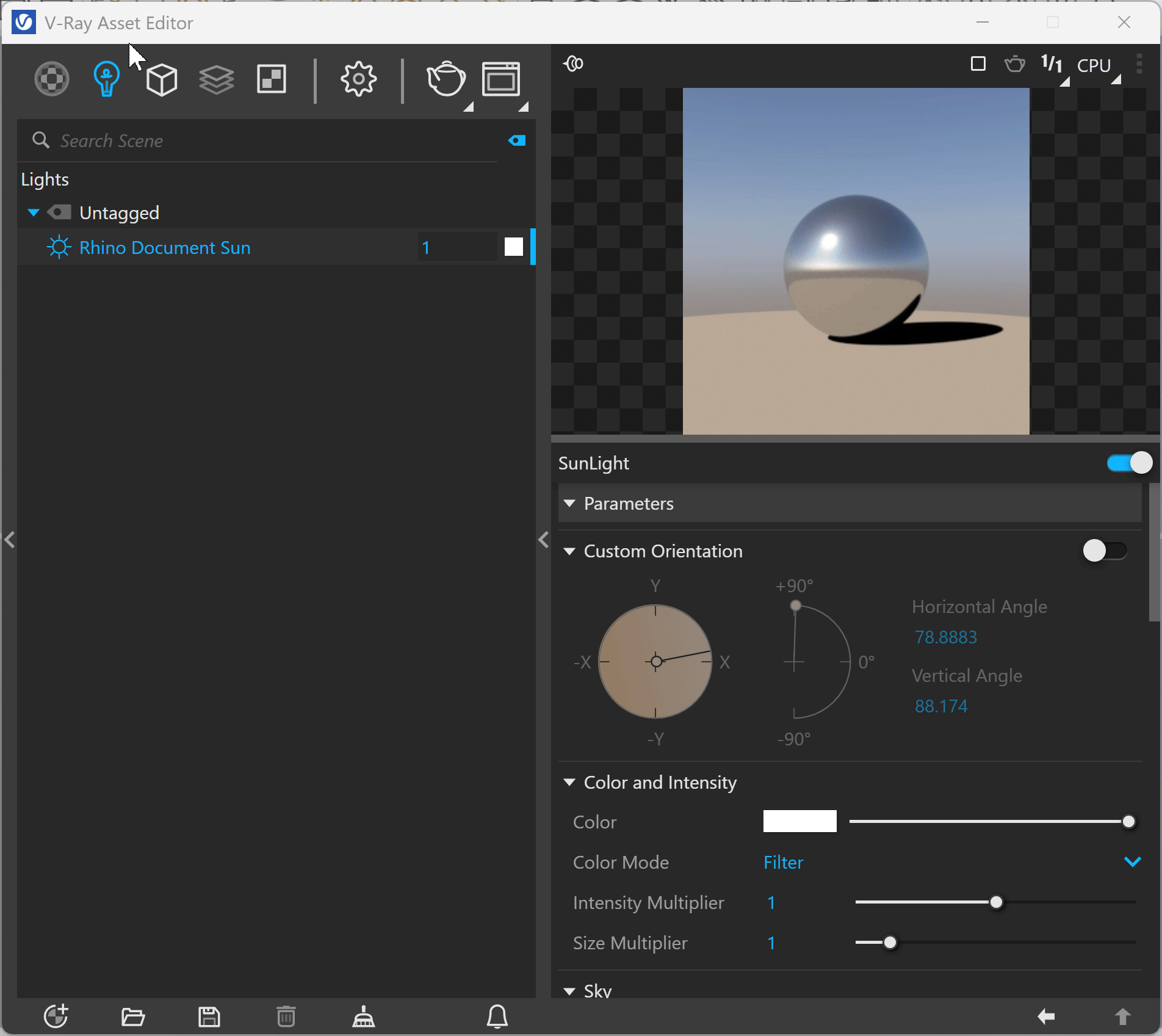This screenshot has height=1036, width=1162.
Task: Click the up arrow at the bottom right
Action: click(1123, 1016)
